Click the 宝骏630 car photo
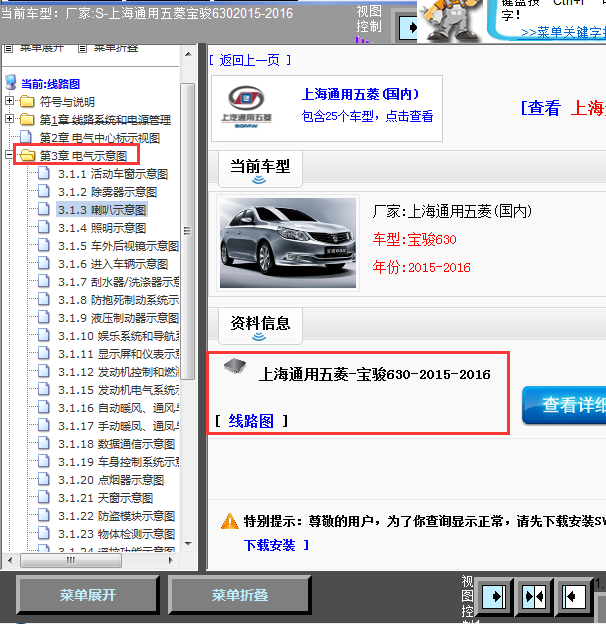 coord(288,243)
